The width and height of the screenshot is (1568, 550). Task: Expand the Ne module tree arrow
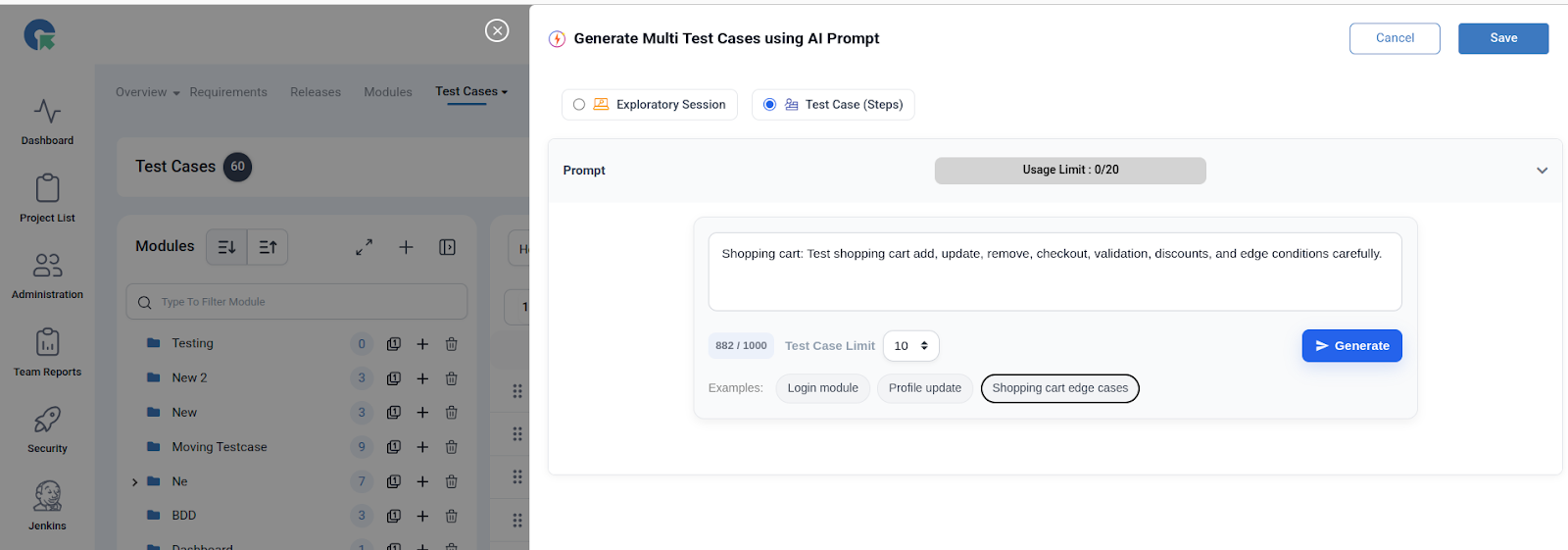tap(134, 482)
